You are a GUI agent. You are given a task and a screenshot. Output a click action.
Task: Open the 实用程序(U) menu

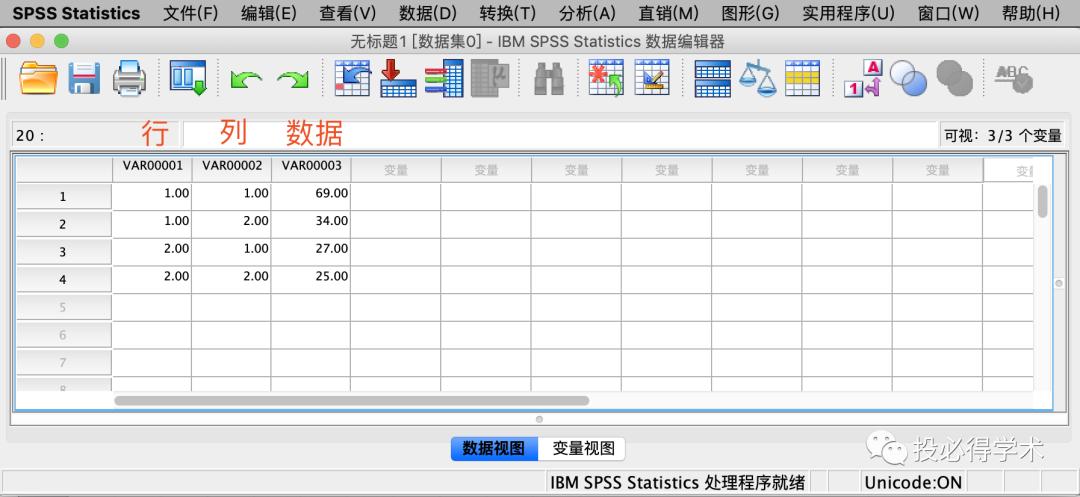pos(849,13)
